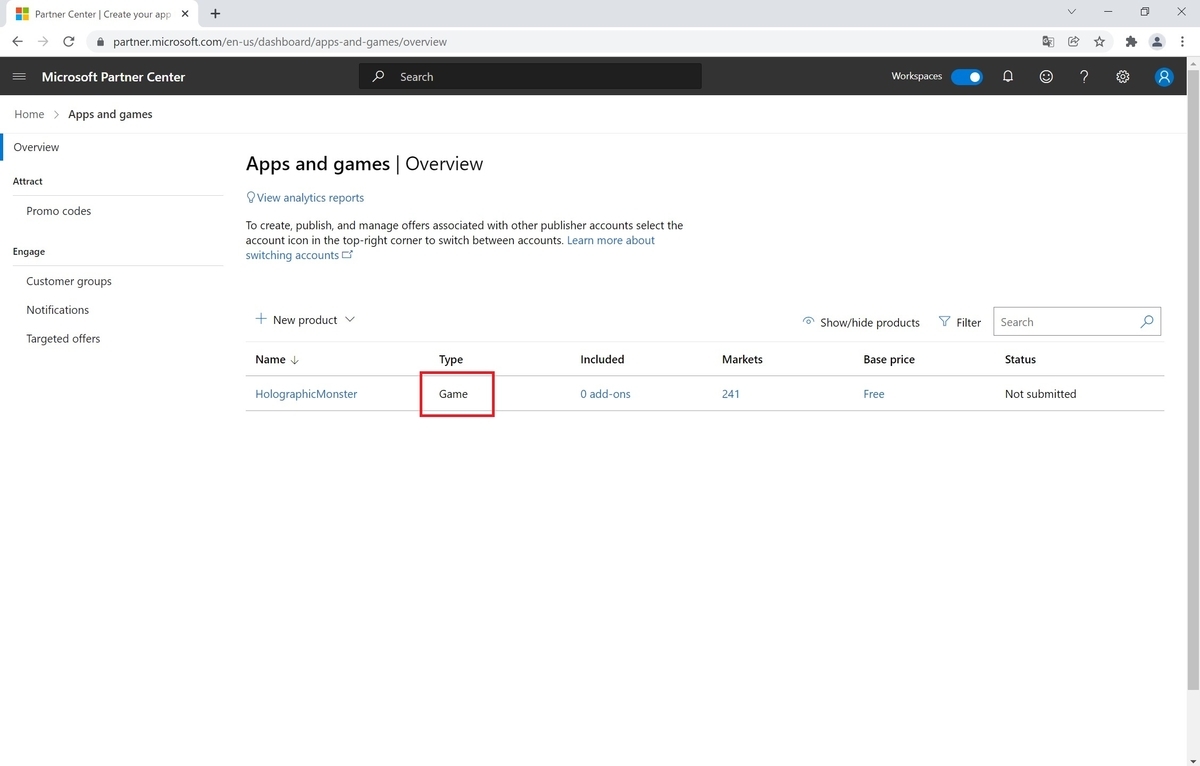Go to the Home breadcrumb
The image size is (1200, 766).
click(29, 114)
